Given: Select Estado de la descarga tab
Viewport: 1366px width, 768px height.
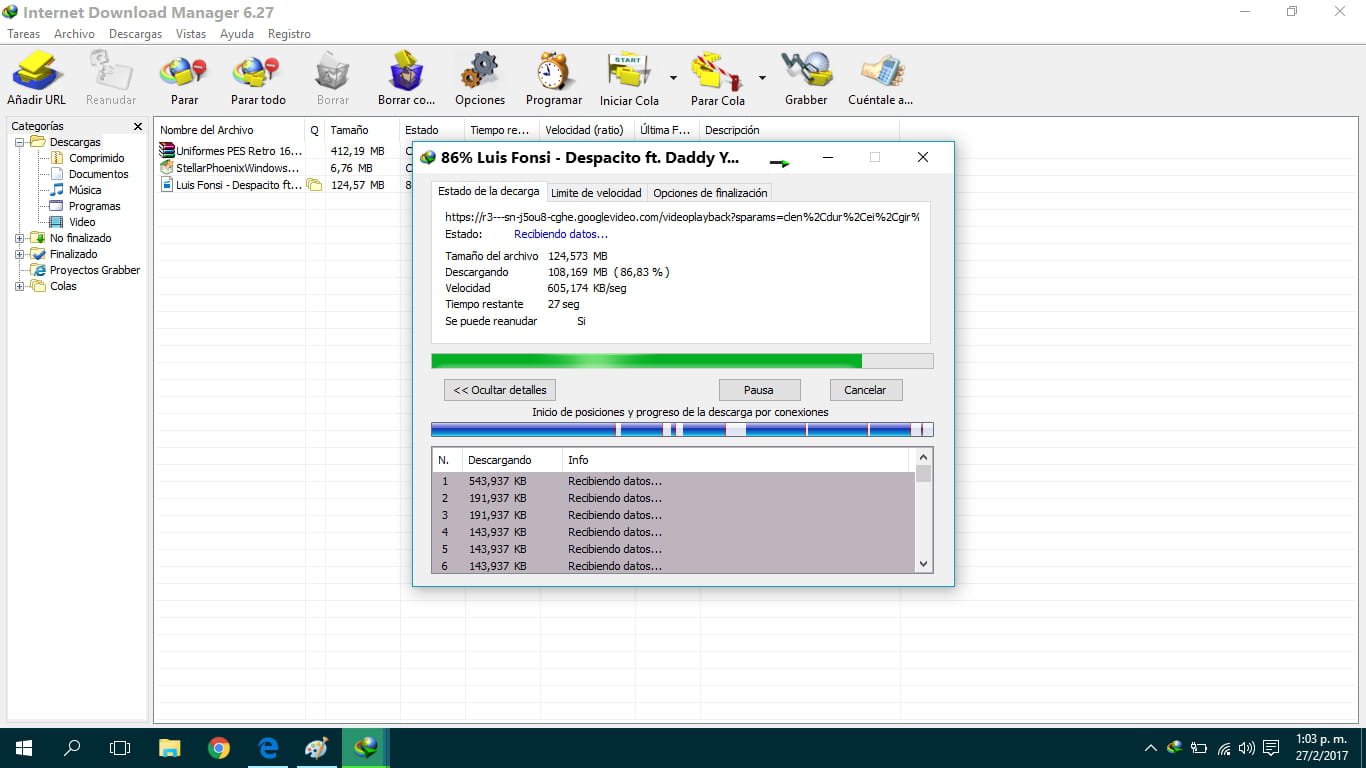Looking at the screenshot, I should point(488,191).
